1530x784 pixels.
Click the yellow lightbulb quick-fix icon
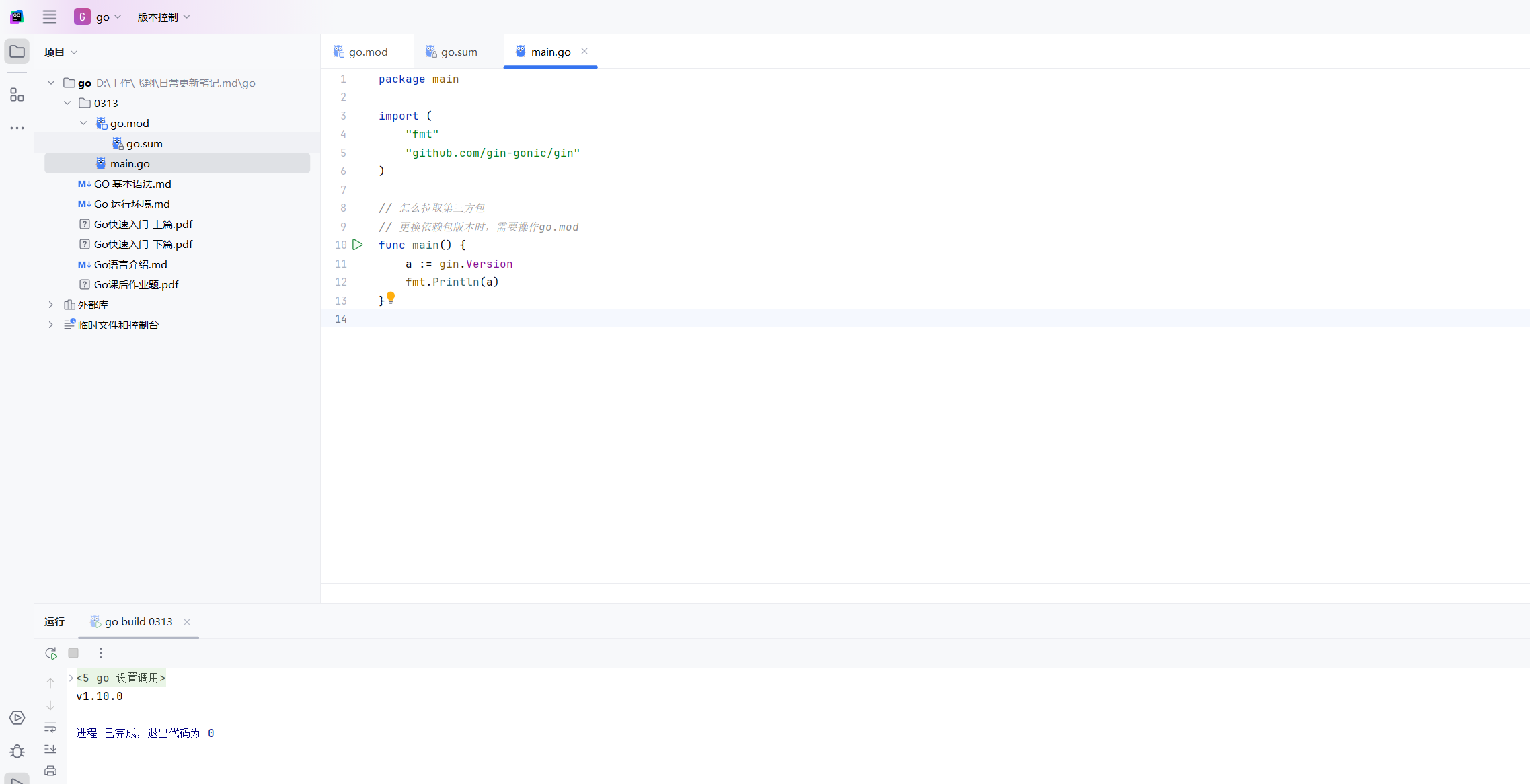[x=391, y=297]
